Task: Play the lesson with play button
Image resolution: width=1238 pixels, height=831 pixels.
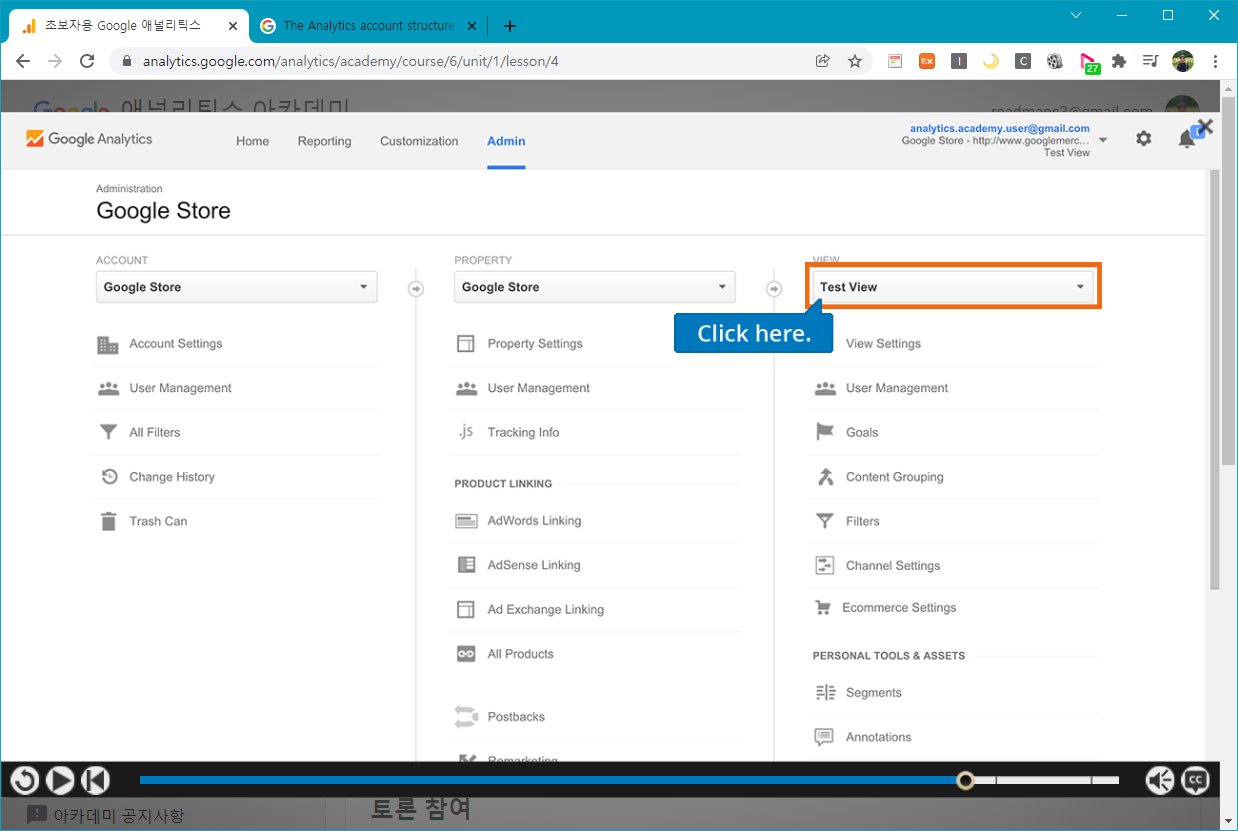Action: pyautogui.click(x=60, y=780)
